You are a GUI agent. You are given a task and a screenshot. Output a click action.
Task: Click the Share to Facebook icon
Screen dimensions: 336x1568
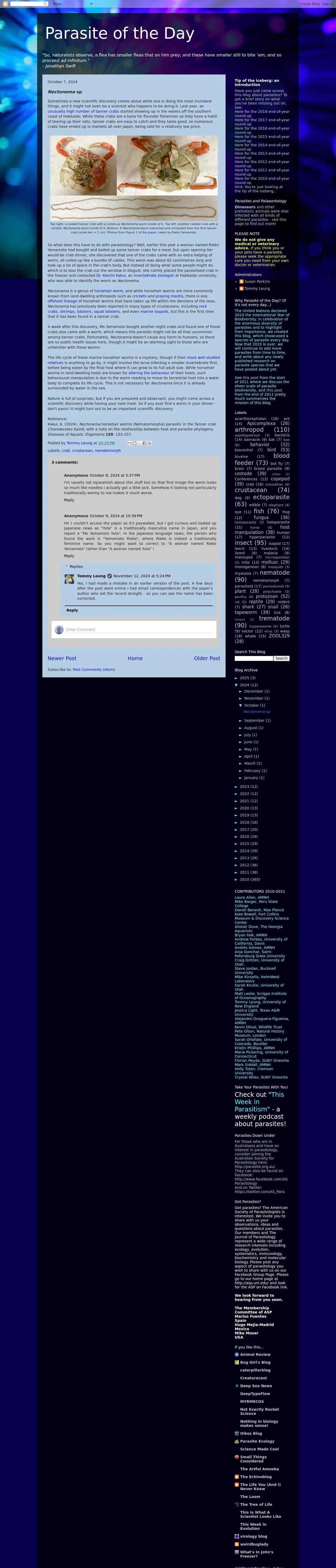coord(144,443)
